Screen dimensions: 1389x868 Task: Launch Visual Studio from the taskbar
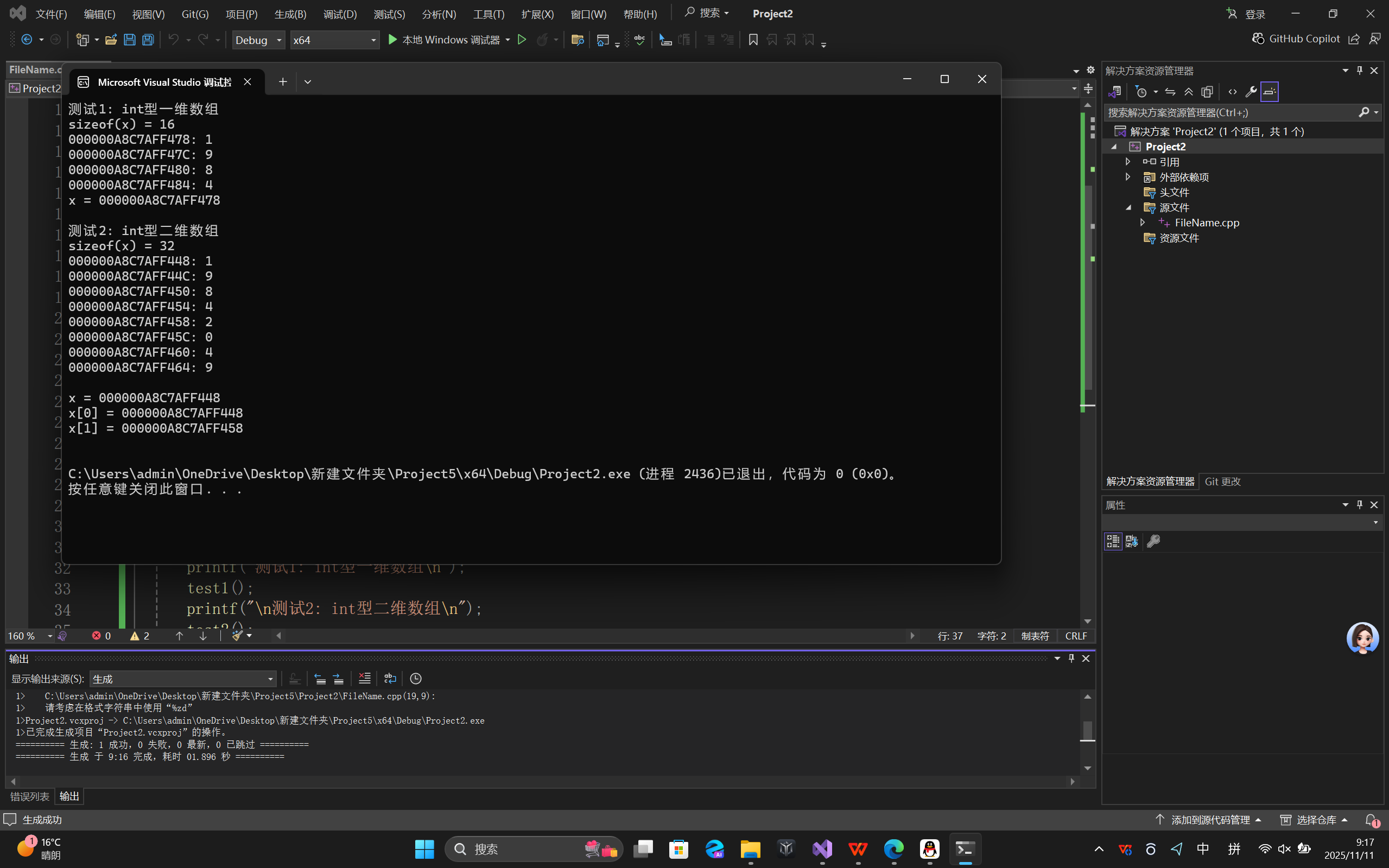(822, 849)
